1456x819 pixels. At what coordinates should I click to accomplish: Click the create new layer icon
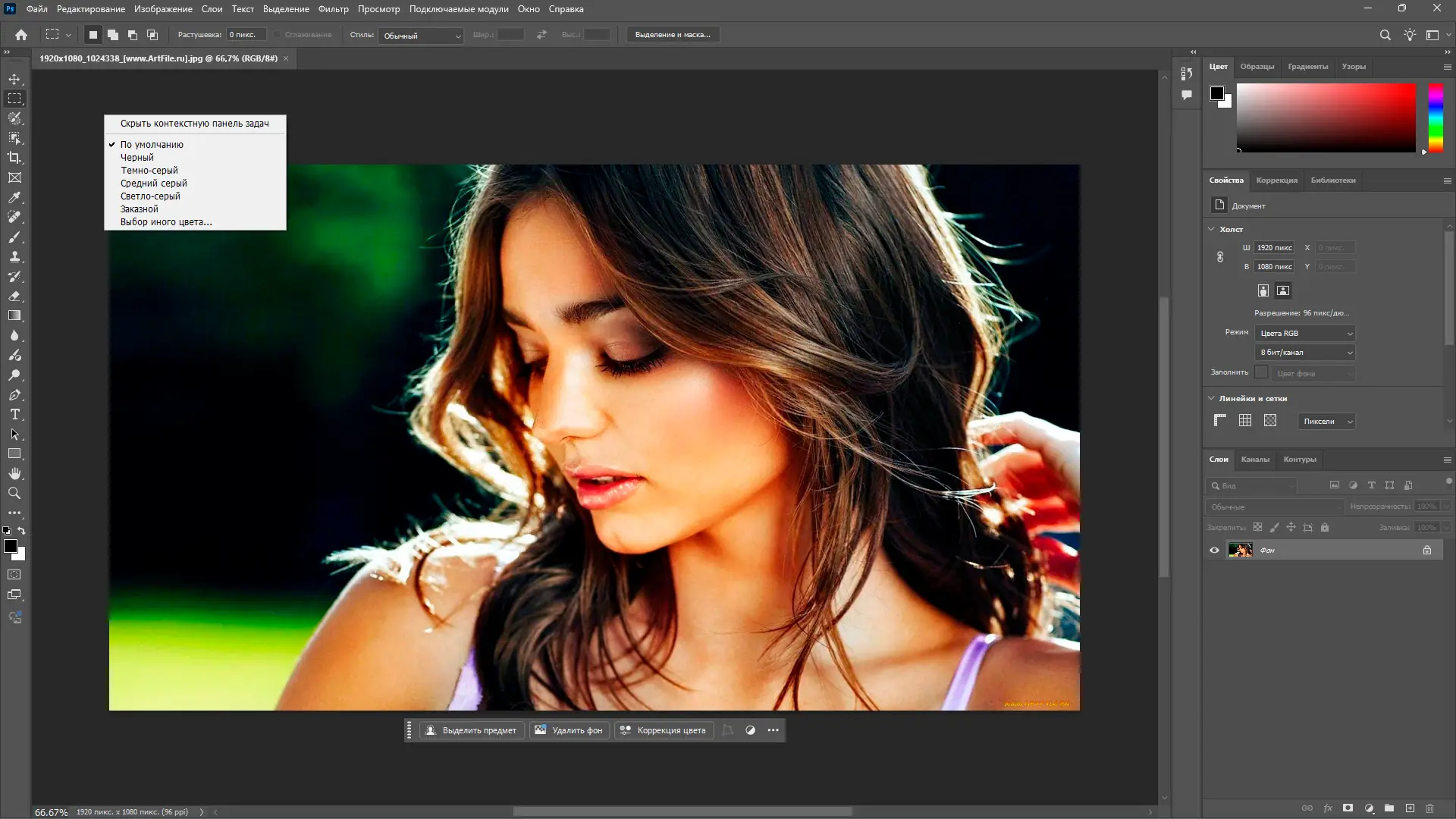pos(1410,808)
